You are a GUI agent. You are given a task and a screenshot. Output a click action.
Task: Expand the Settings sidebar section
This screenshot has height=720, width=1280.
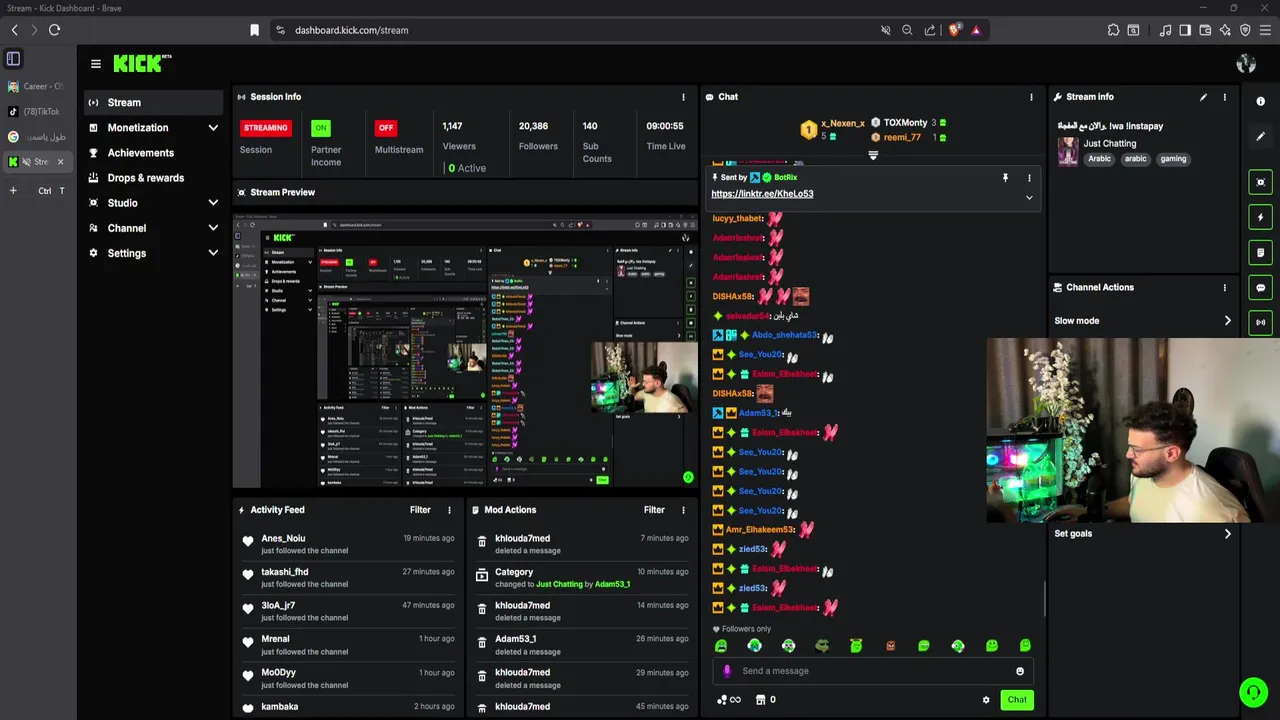coord(213,253)
